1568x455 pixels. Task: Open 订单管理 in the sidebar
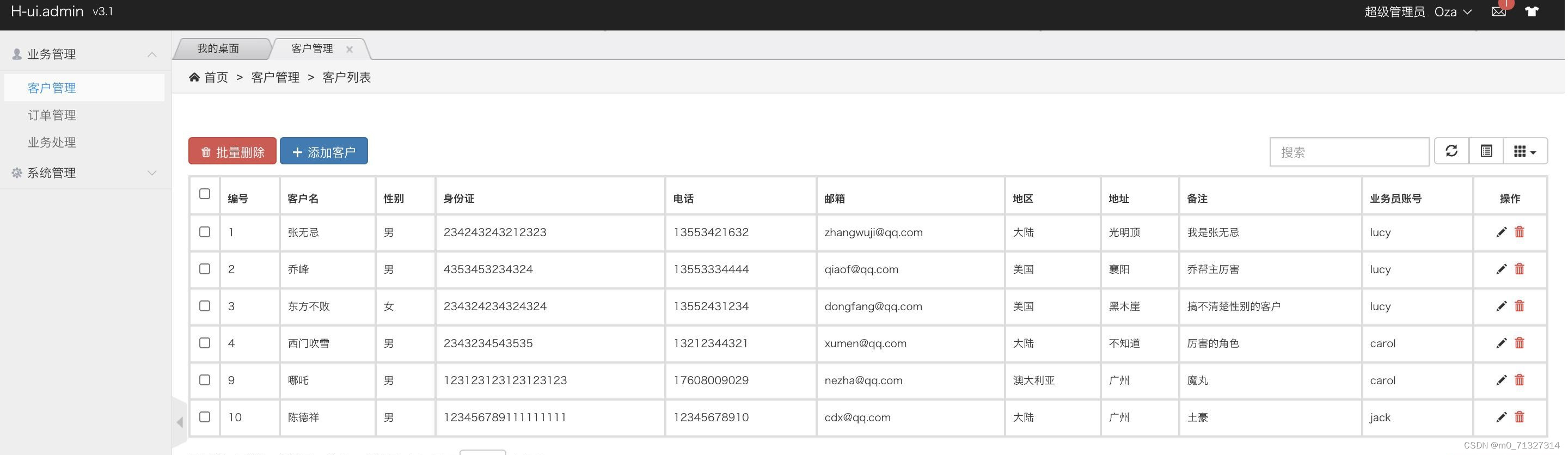click(52, 115)
